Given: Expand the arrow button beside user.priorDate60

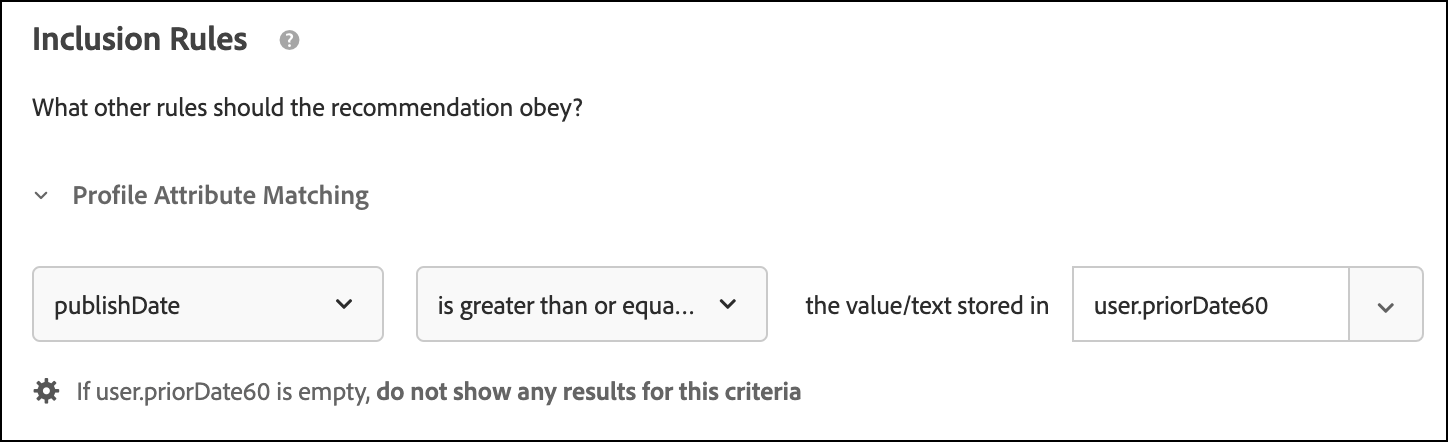Looking at the screenshot, I should pos(1385,304).
